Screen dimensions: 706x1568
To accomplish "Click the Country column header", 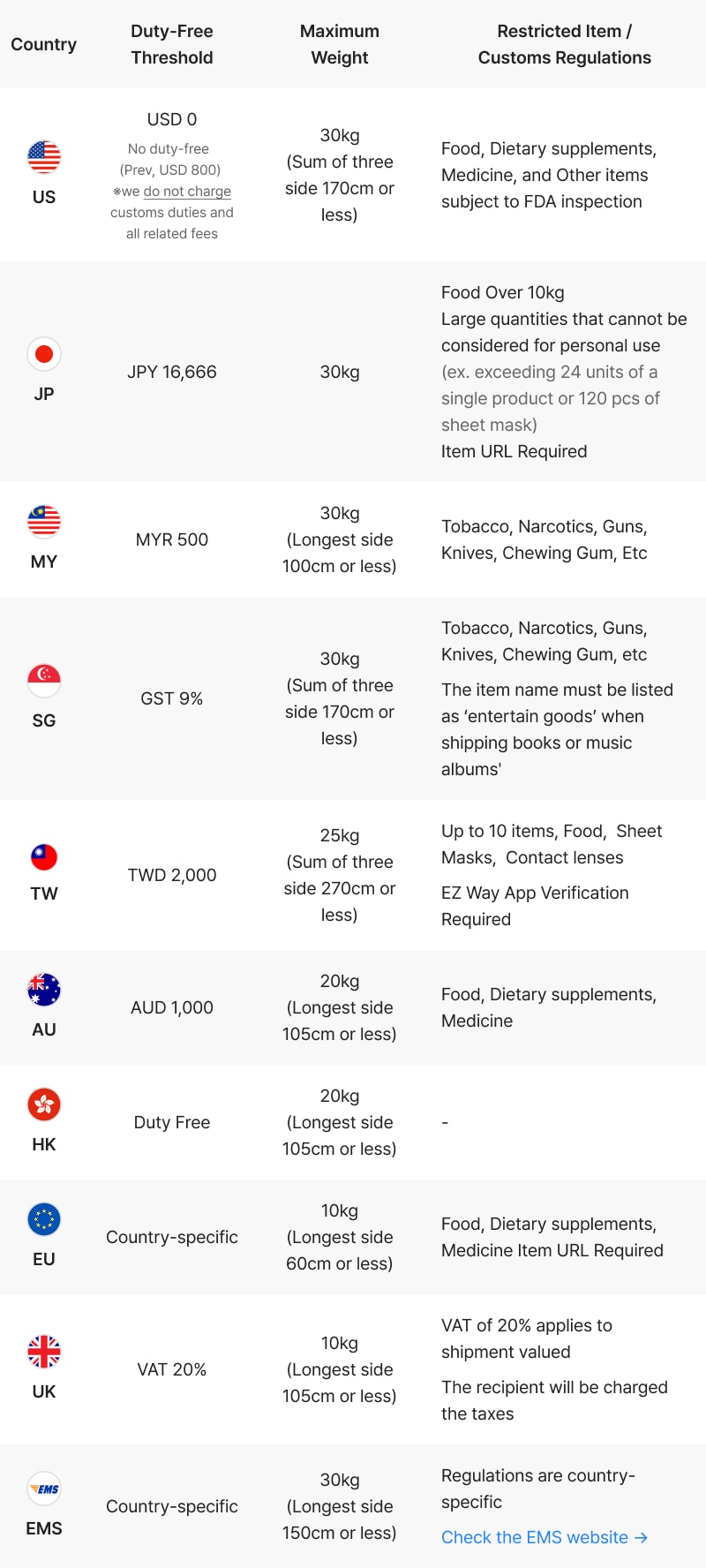I will pos(44,44).
